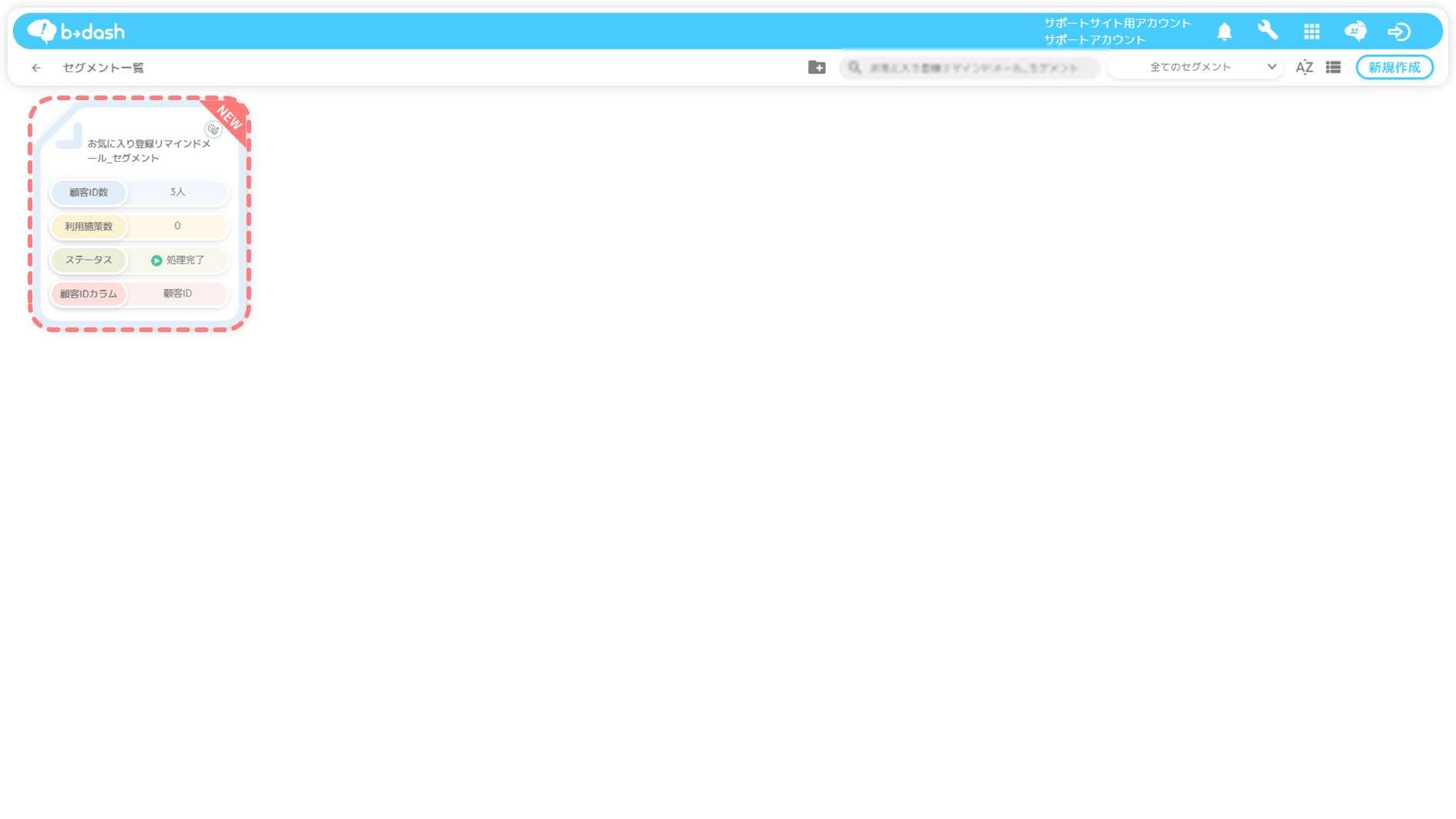This screenshot has width=1456, height=819.
Task: Switch to list view icon
Action: [1334, 68]
